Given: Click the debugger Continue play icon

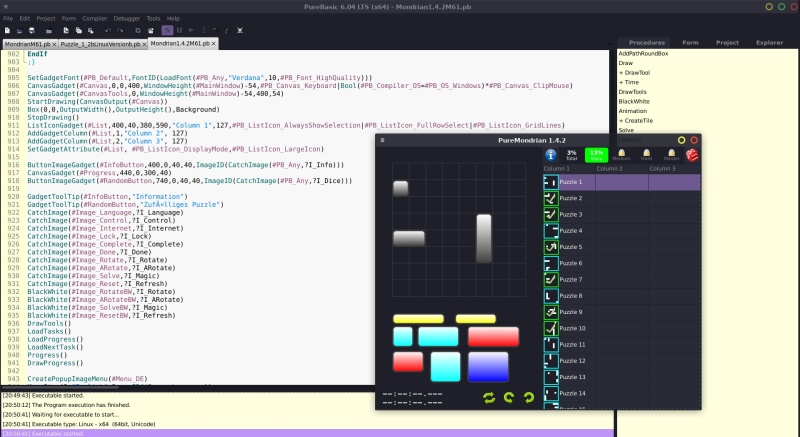Looking at the screenshot, I should coord(191,31).
